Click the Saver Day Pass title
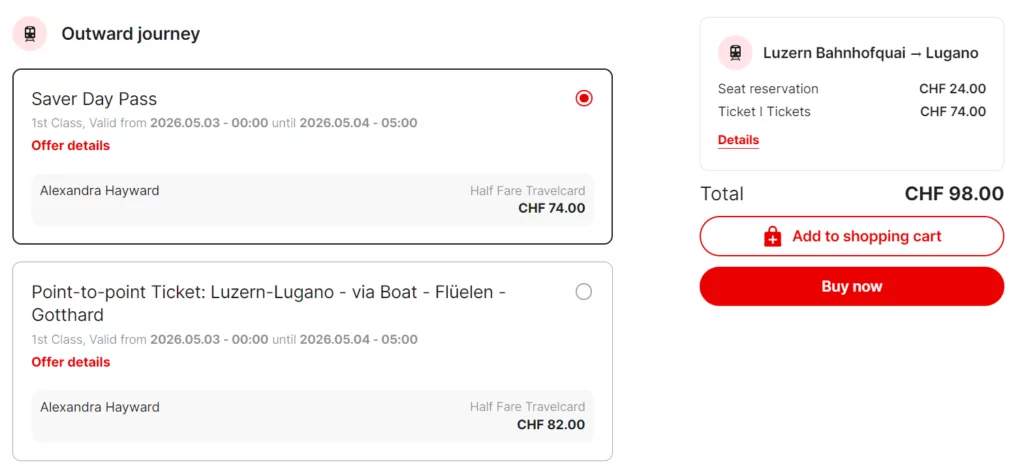Screen dimensions: 1024x469 click(x=94, y=99)
